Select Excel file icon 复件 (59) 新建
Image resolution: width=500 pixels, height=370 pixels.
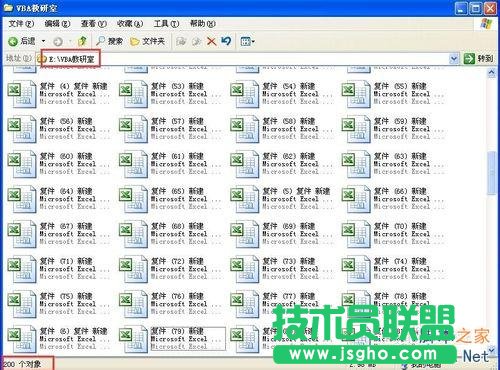tap(356, 129)
